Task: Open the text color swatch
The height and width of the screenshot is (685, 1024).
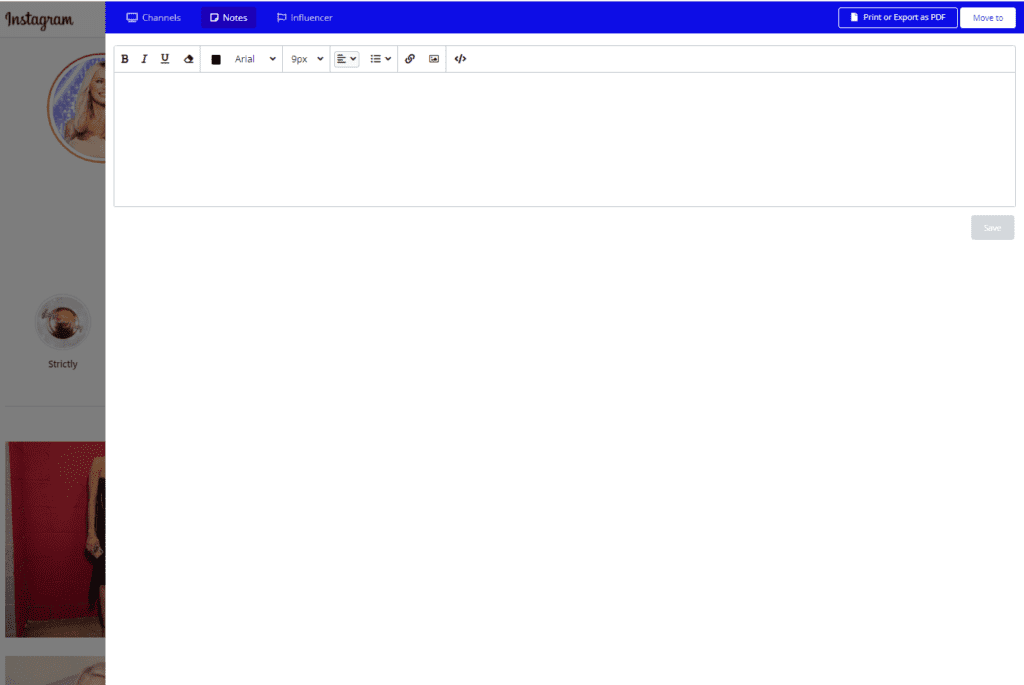Action: (215, 58)
